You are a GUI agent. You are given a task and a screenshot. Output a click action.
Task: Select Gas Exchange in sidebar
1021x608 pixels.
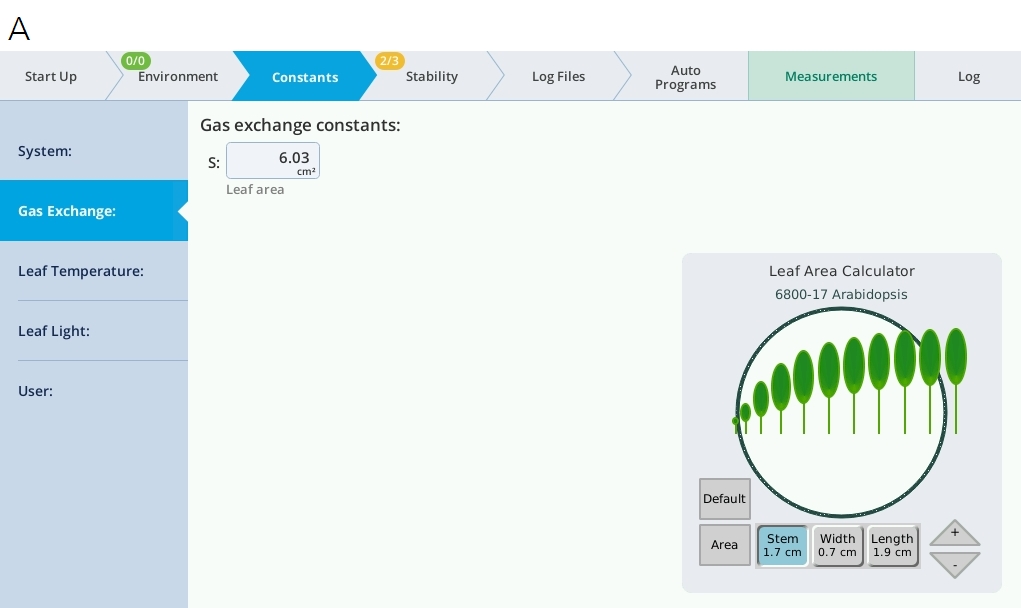click(x=94, y=211)
